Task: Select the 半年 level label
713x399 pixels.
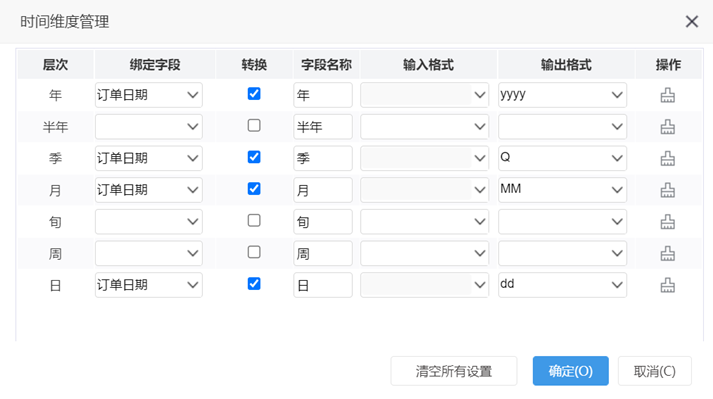Action: coord(55,127)
